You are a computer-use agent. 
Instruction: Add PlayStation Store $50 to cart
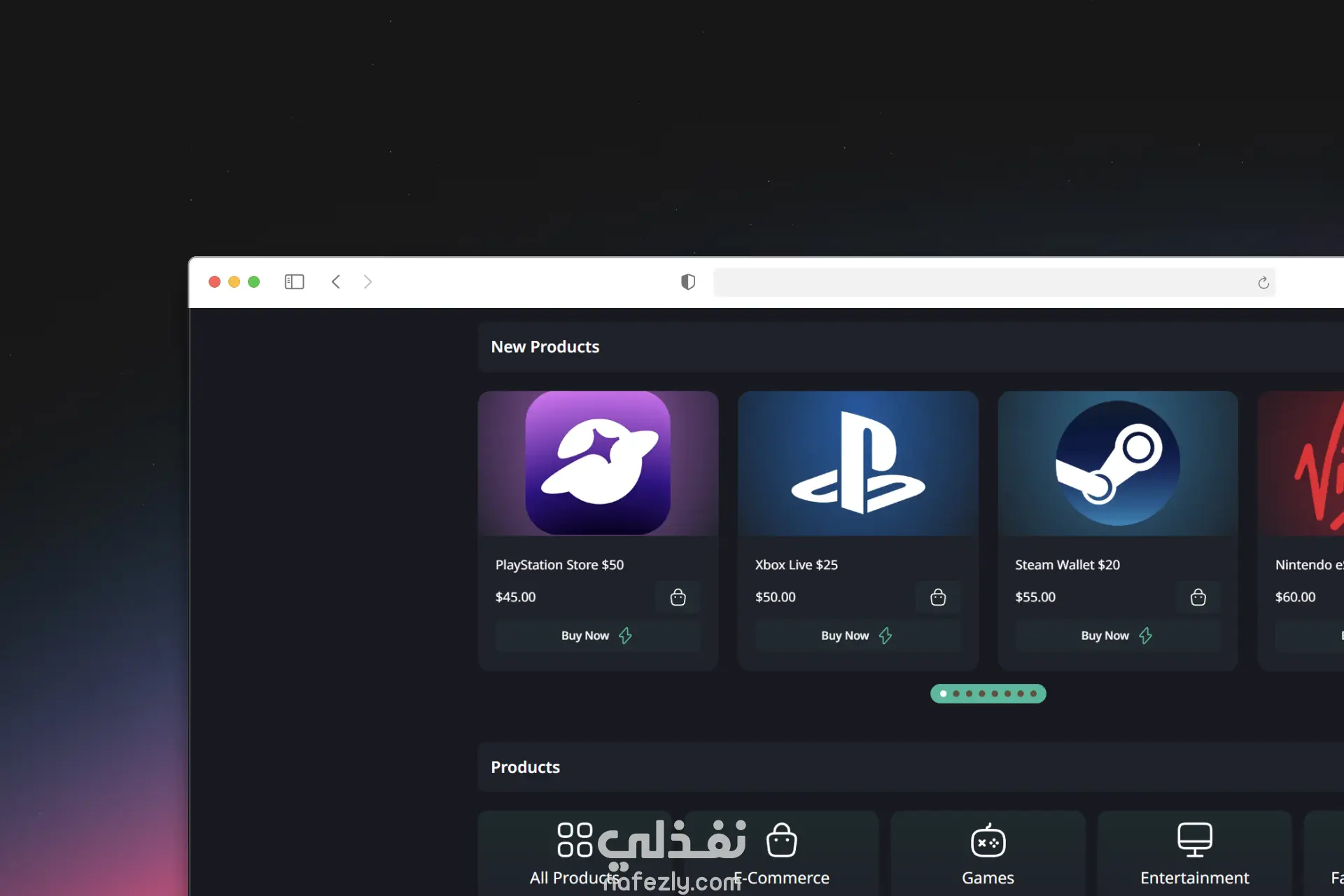pyautogui.click(x=678, y=597)
